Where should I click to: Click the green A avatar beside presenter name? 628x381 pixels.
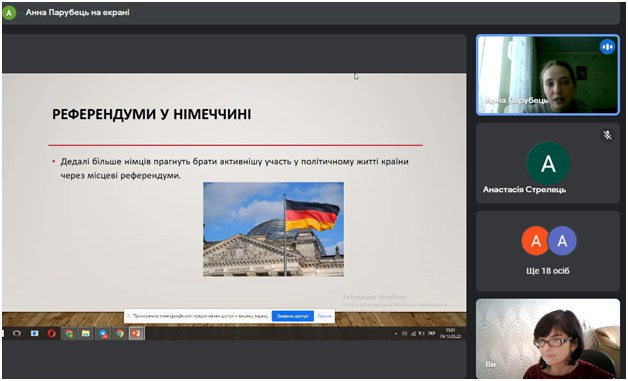point(9,13)
